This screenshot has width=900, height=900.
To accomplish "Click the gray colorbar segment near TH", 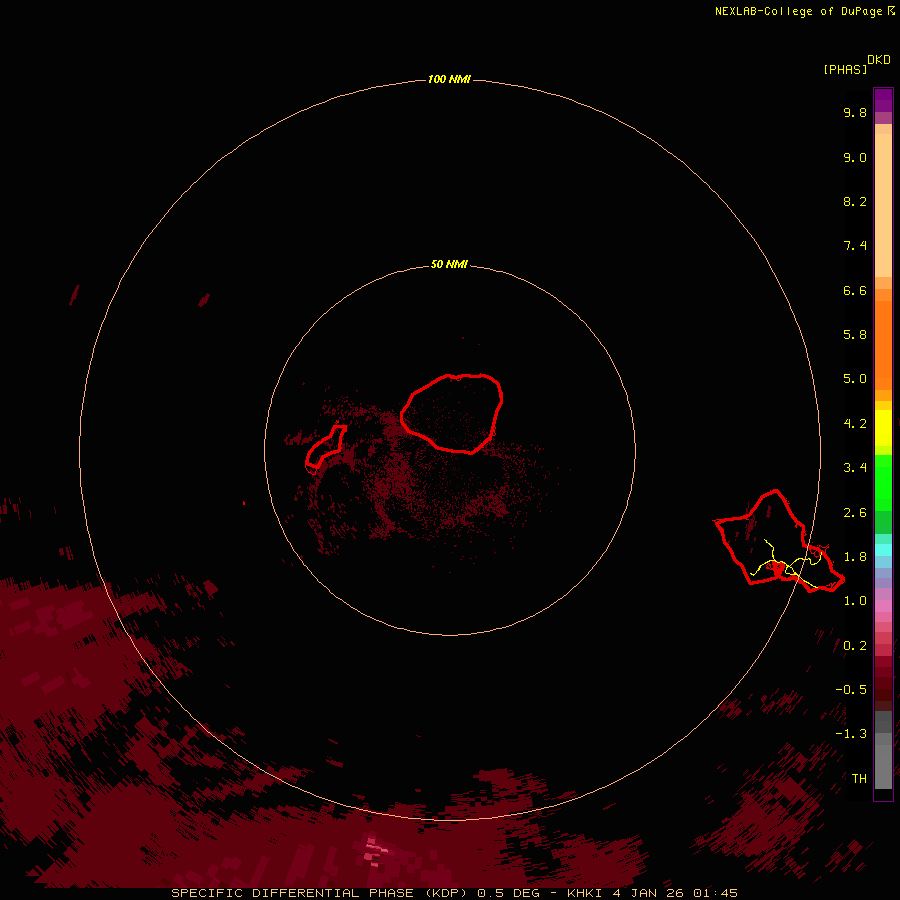I will pos(883,766).
